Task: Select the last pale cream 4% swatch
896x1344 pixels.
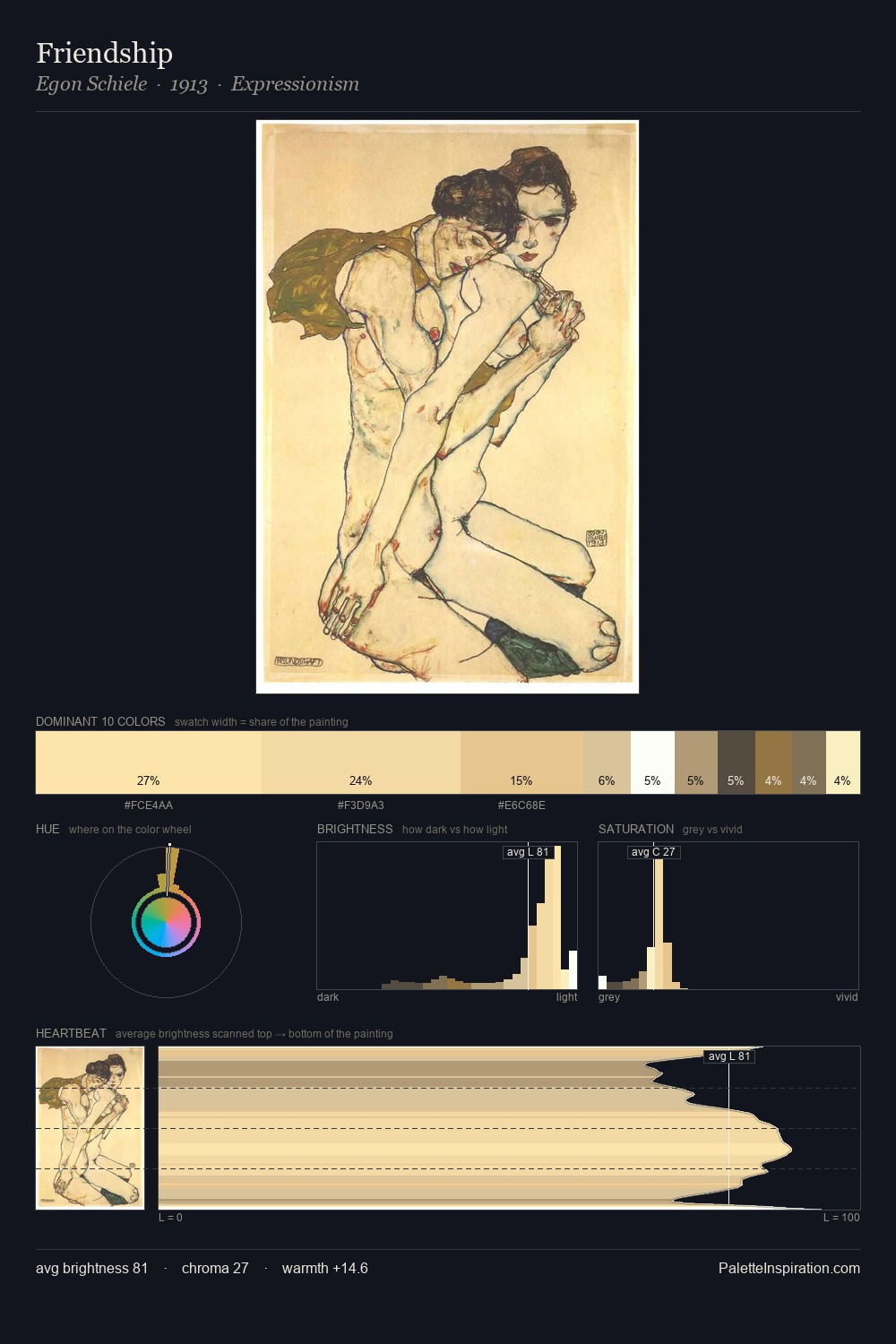Action: 842,762
